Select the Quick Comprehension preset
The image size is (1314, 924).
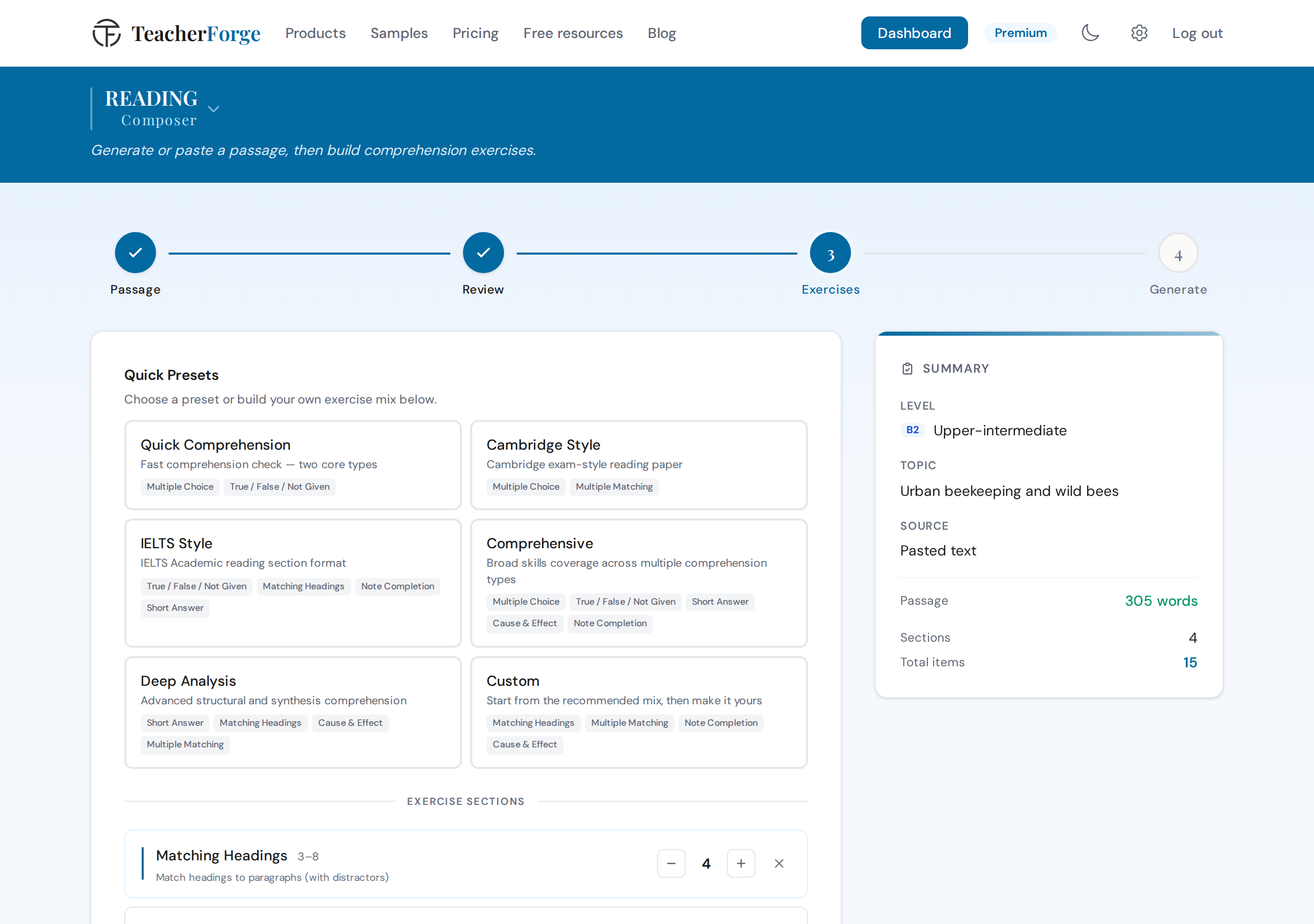tap(293, 465)
